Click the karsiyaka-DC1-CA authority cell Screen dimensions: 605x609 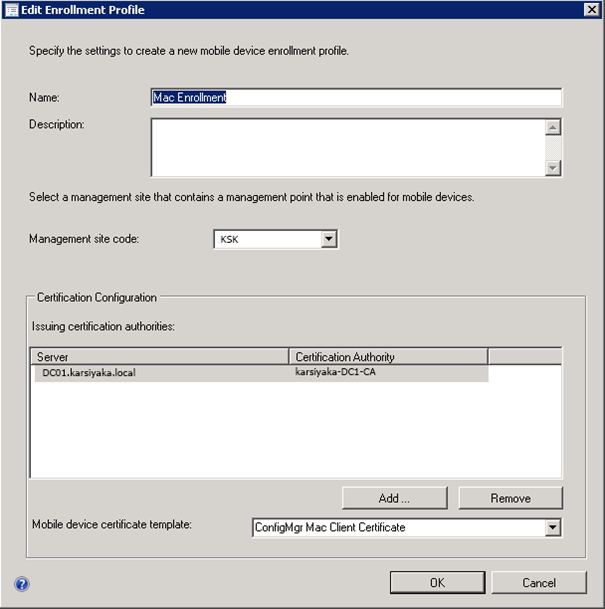coord(336,372)
